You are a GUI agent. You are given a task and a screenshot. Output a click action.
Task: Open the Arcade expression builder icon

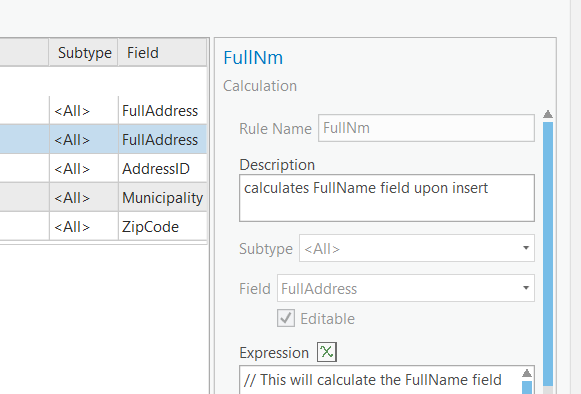click(327, 352)
